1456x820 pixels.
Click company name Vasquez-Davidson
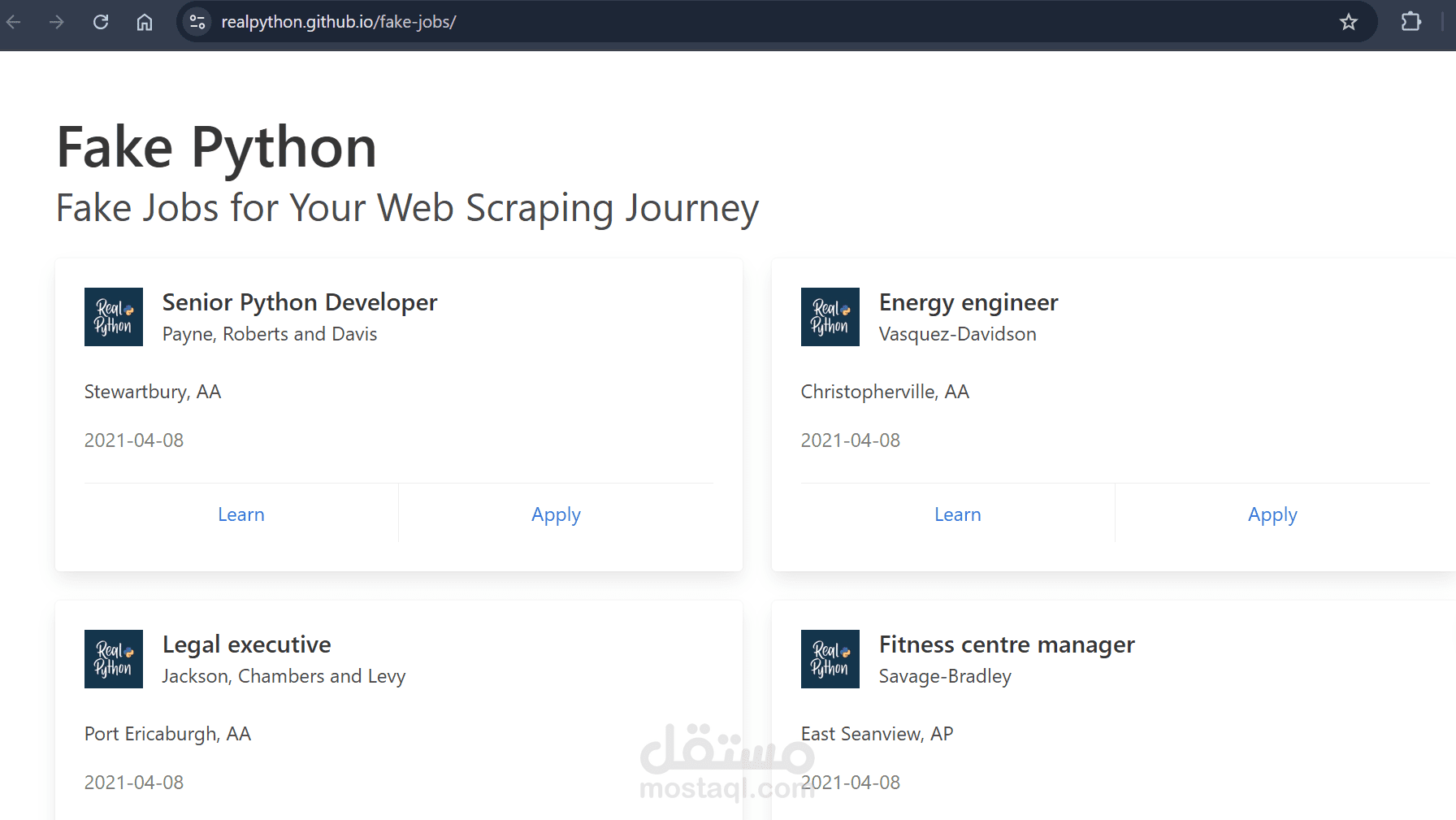coord(958,334)
